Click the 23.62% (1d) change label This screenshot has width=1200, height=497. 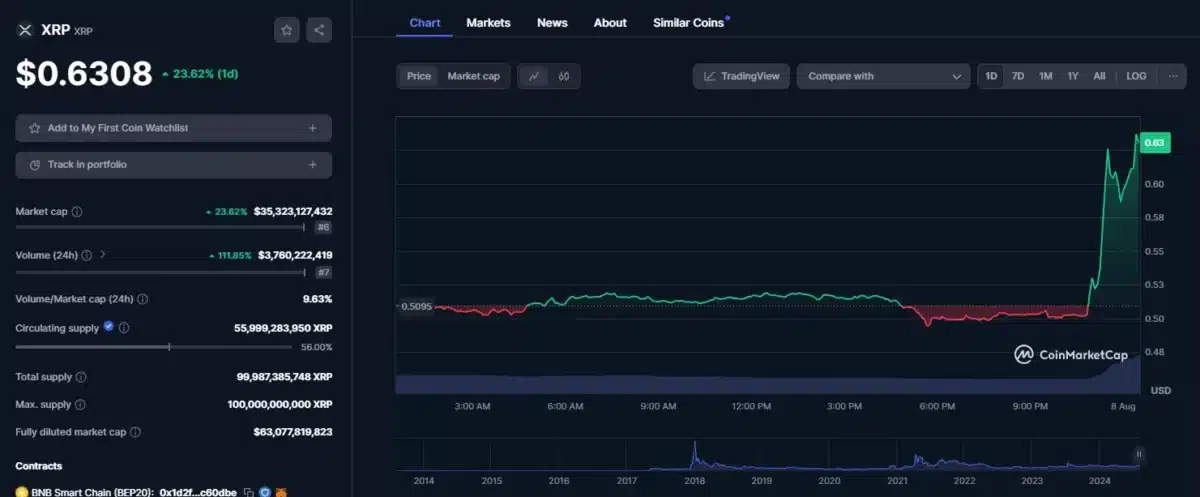pyautogui.click(x=200, y=73)
